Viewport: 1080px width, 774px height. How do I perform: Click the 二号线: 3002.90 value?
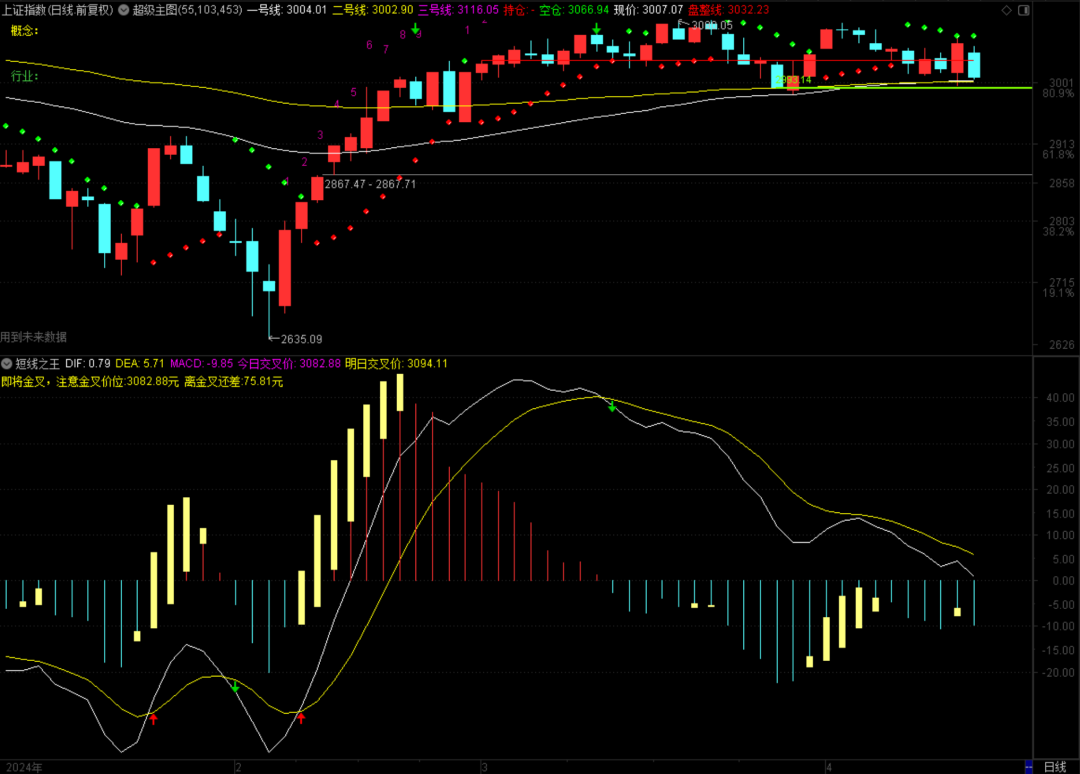373,10
